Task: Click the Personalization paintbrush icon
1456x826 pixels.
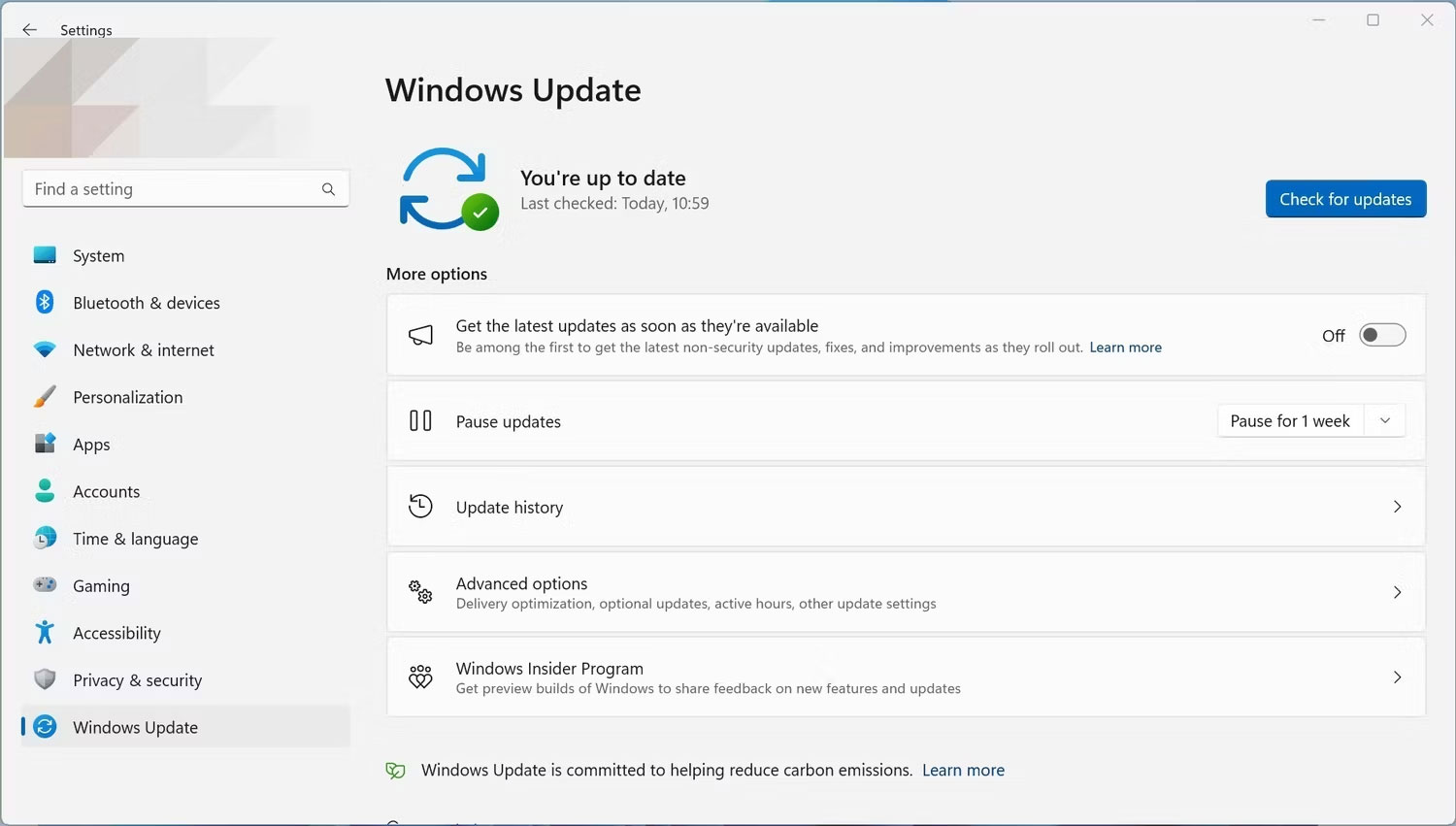Action: pyautogui.click(x=45, y=397)
